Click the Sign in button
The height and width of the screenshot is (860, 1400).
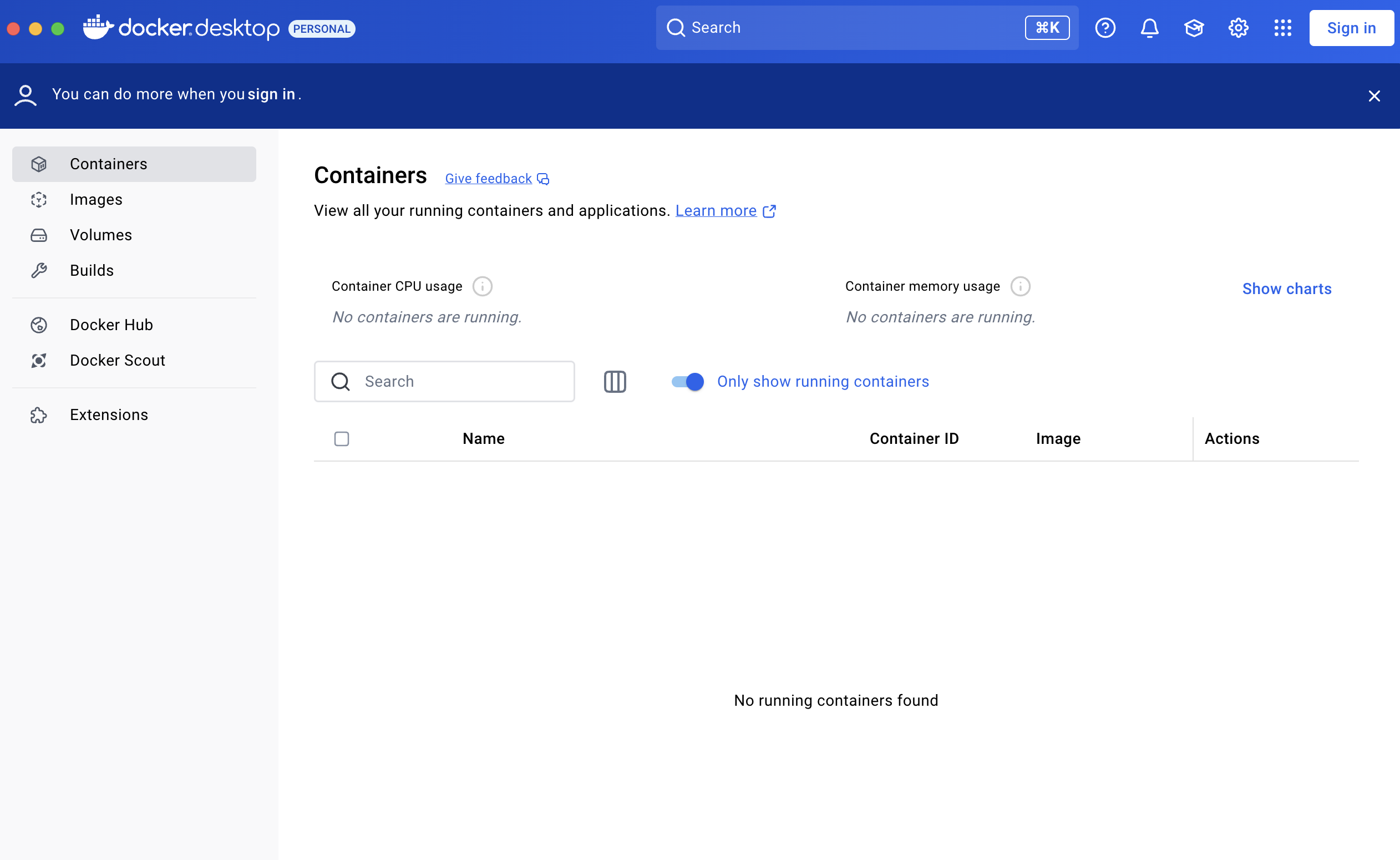click(1351, 28)
